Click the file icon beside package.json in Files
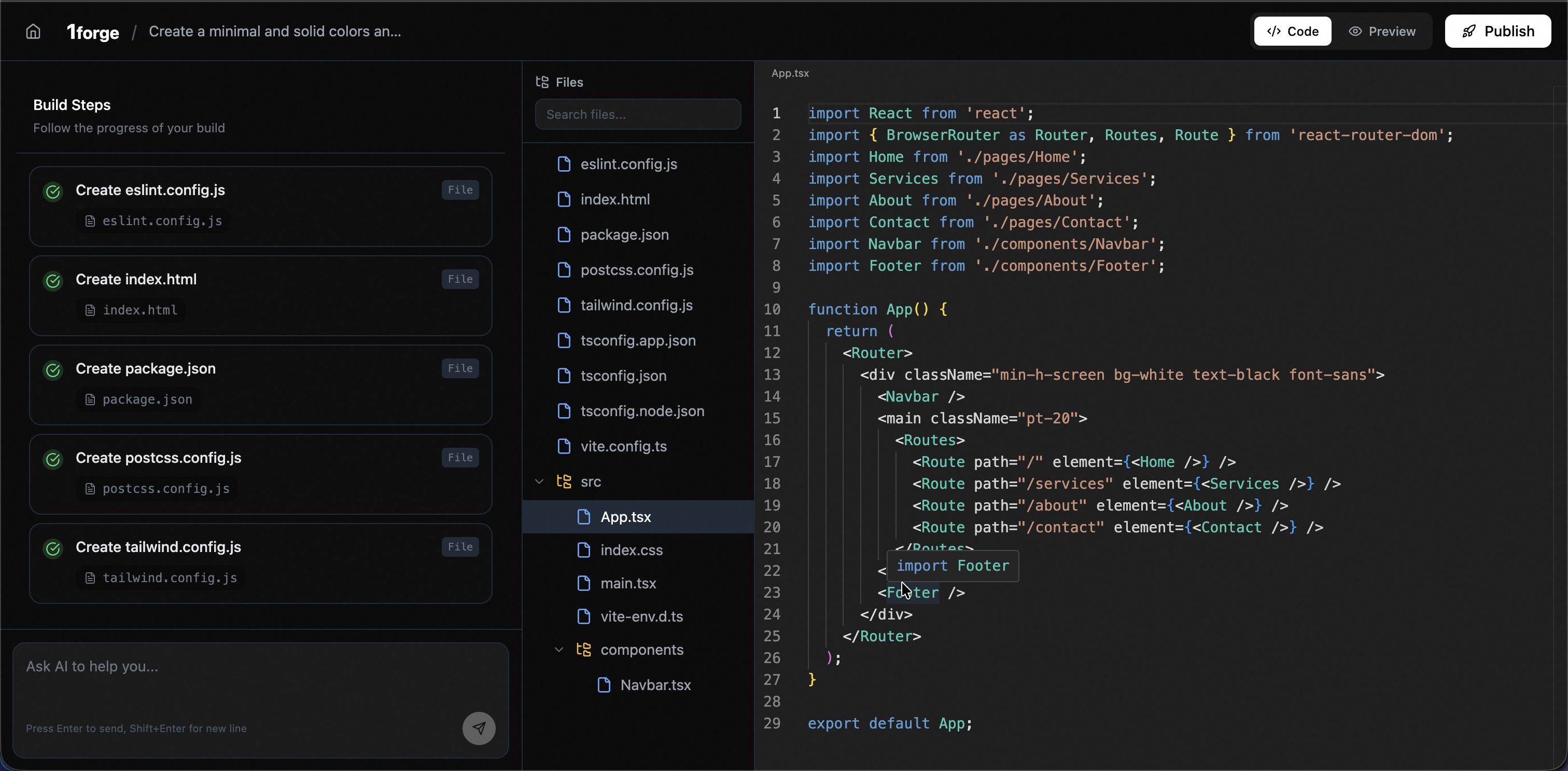 (564, 235)
